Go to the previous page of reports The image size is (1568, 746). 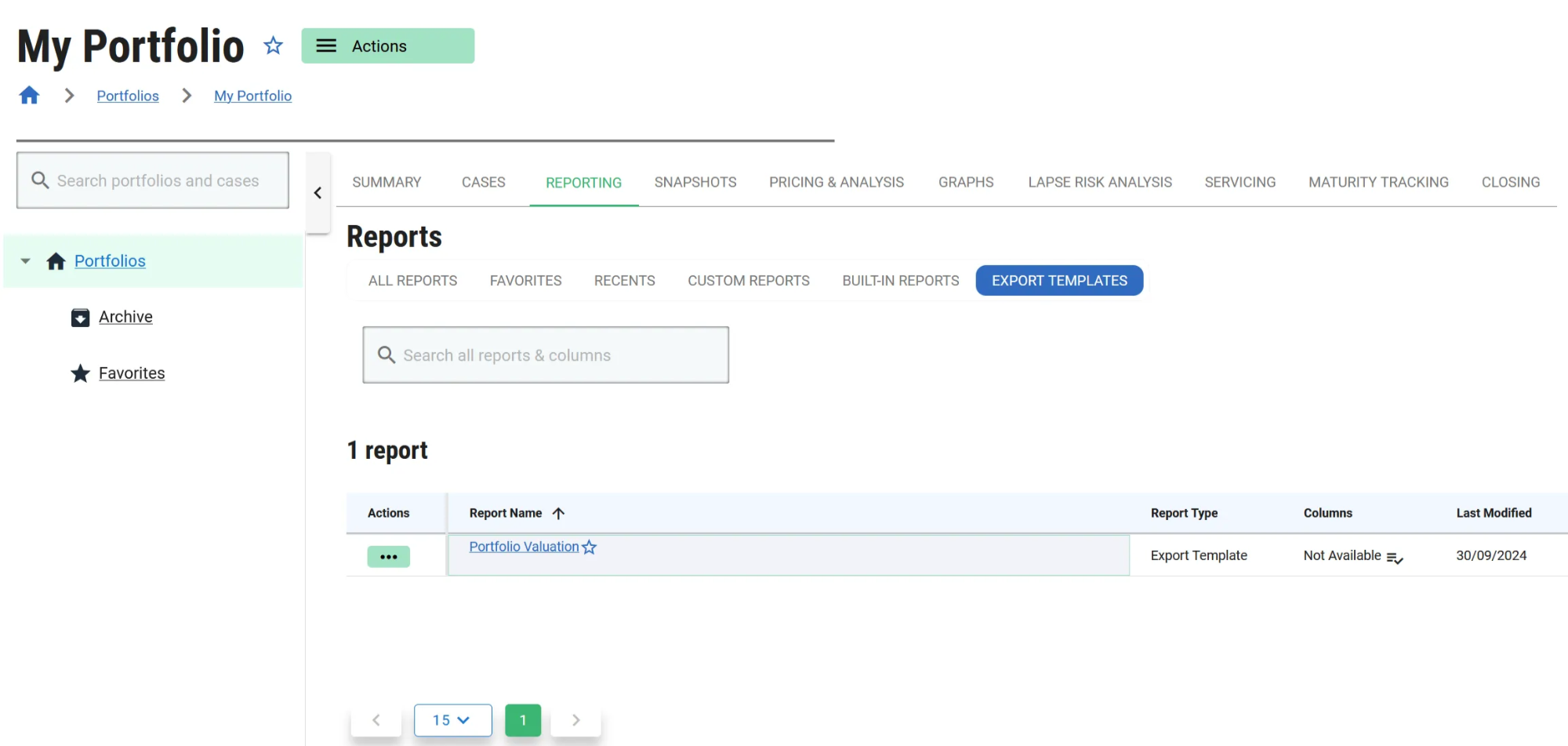376,720
